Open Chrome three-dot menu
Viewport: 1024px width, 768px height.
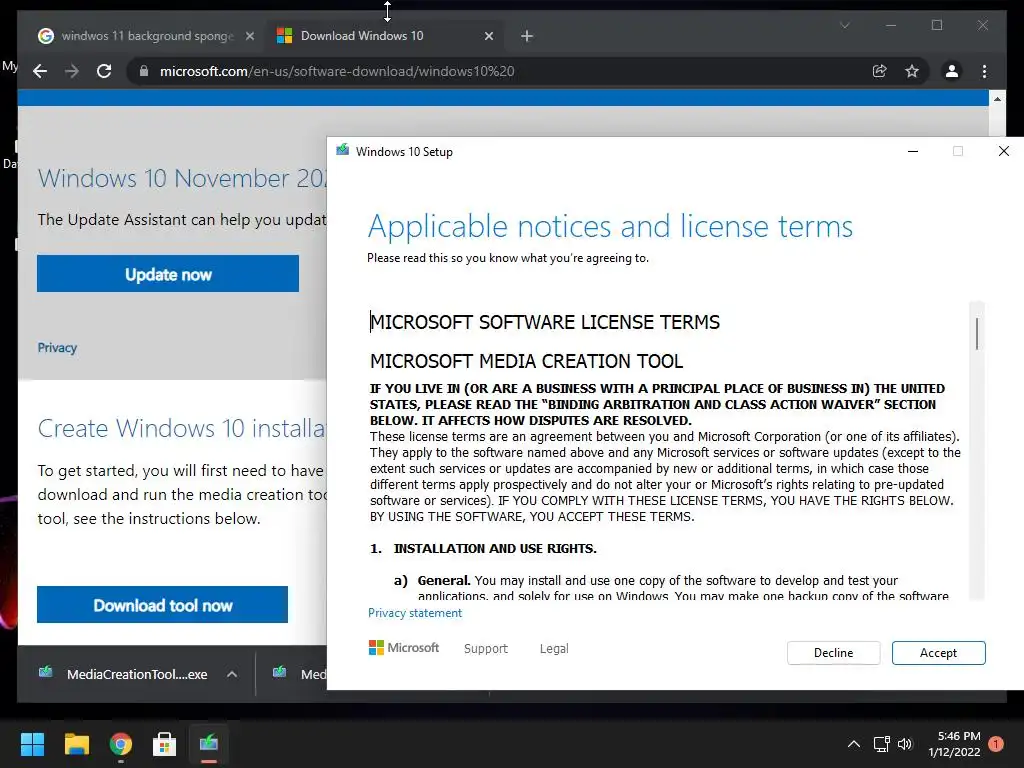(x=984, y=71)
